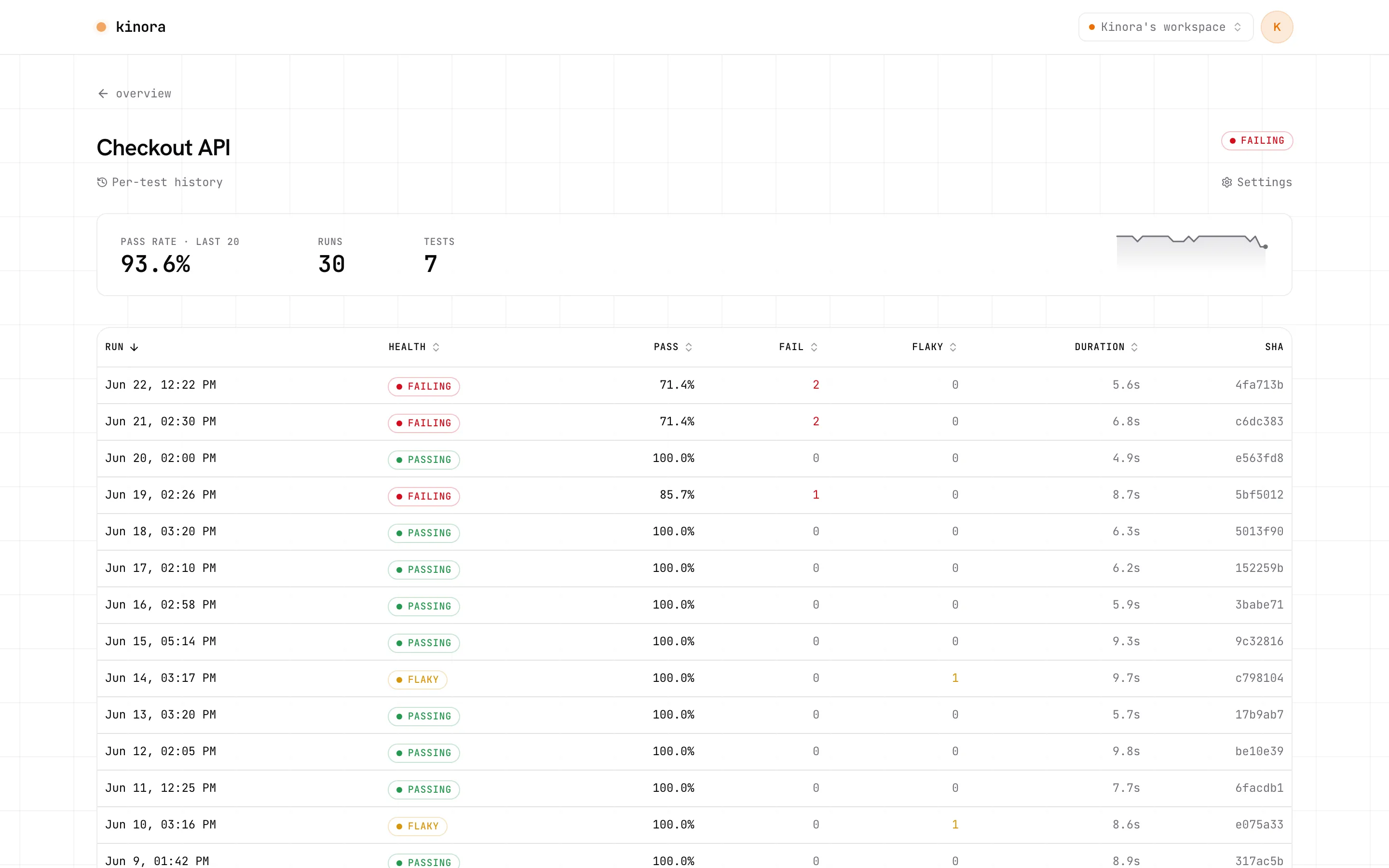This screenshot has height=868, width=1389.
Task: Click SHA 9c32816
Action: pyautogui.click(x=1259, y=642)
